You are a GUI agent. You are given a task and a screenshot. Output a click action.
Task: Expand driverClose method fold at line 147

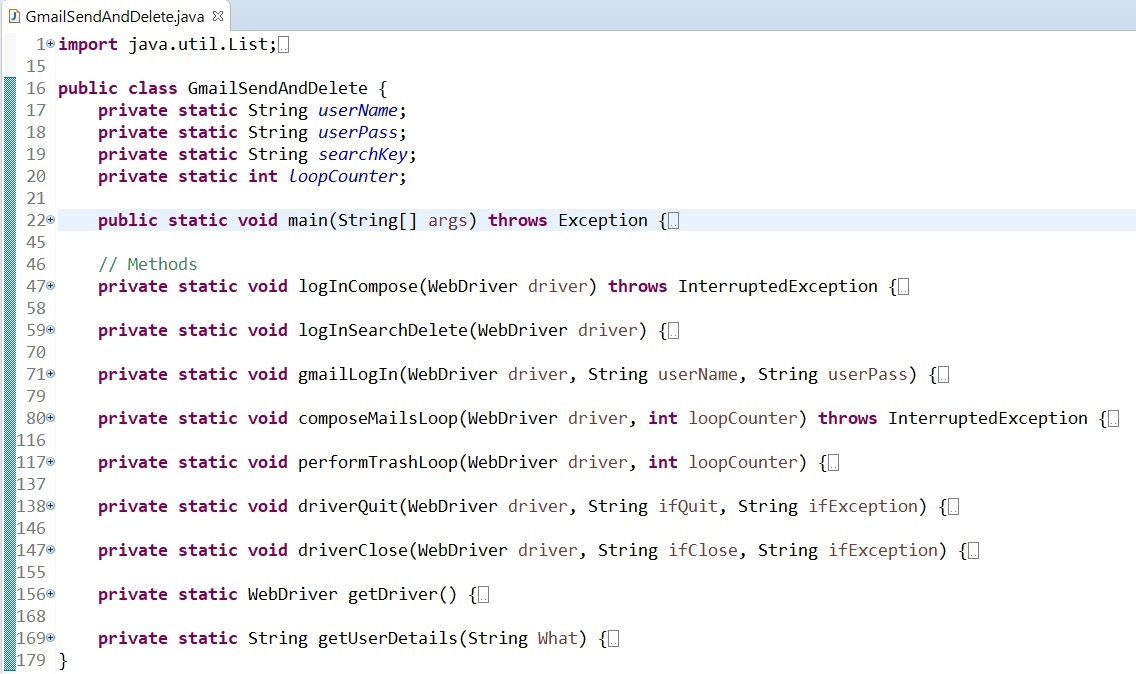click(50, 550)
